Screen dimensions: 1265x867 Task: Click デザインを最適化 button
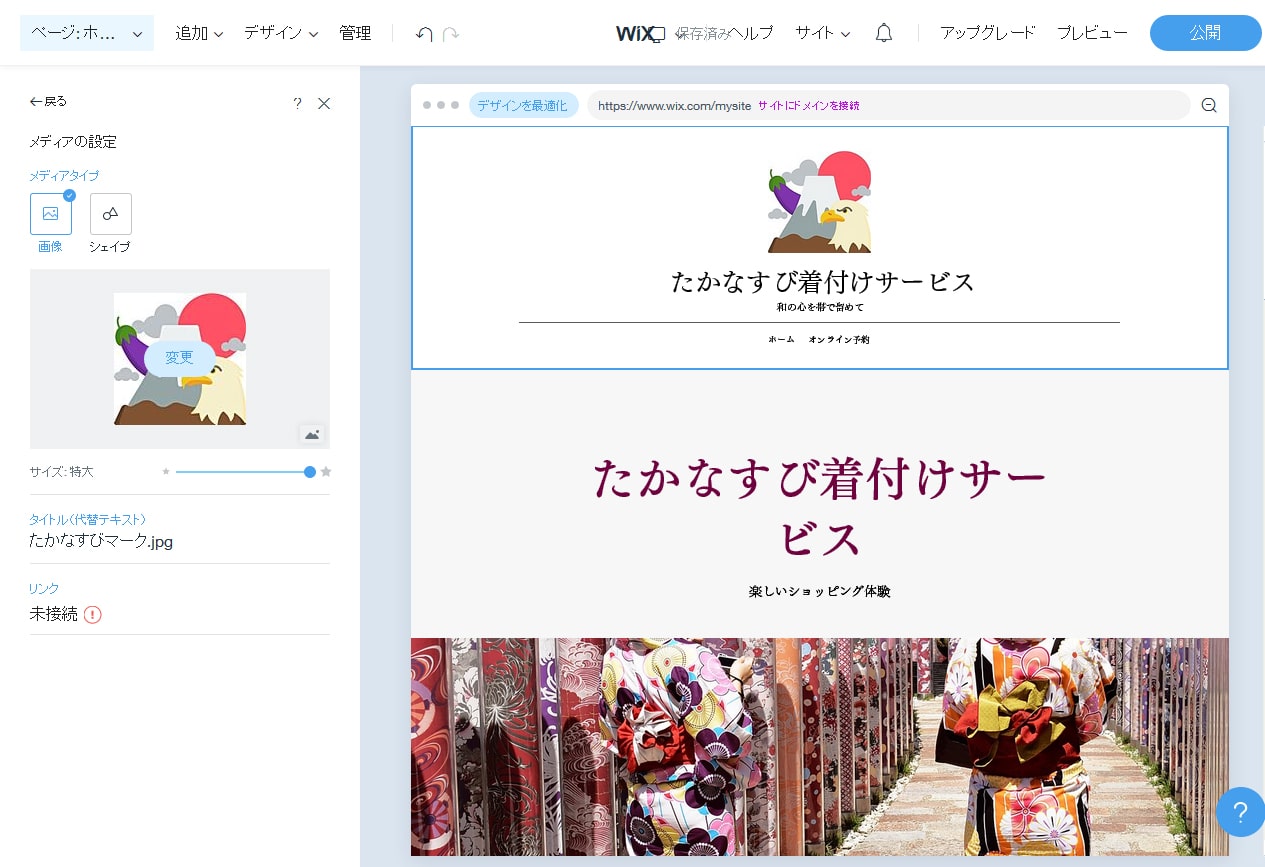523,105
